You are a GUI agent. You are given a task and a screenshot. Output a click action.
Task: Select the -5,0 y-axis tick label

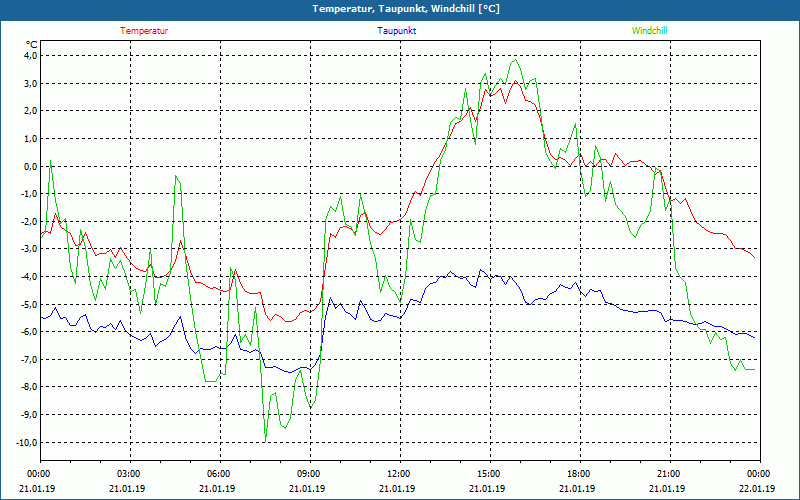tap(27, 304)
